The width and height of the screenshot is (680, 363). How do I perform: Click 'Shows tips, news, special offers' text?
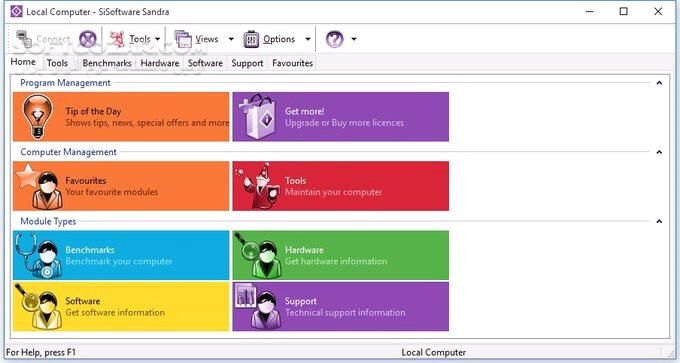point(147,123)
